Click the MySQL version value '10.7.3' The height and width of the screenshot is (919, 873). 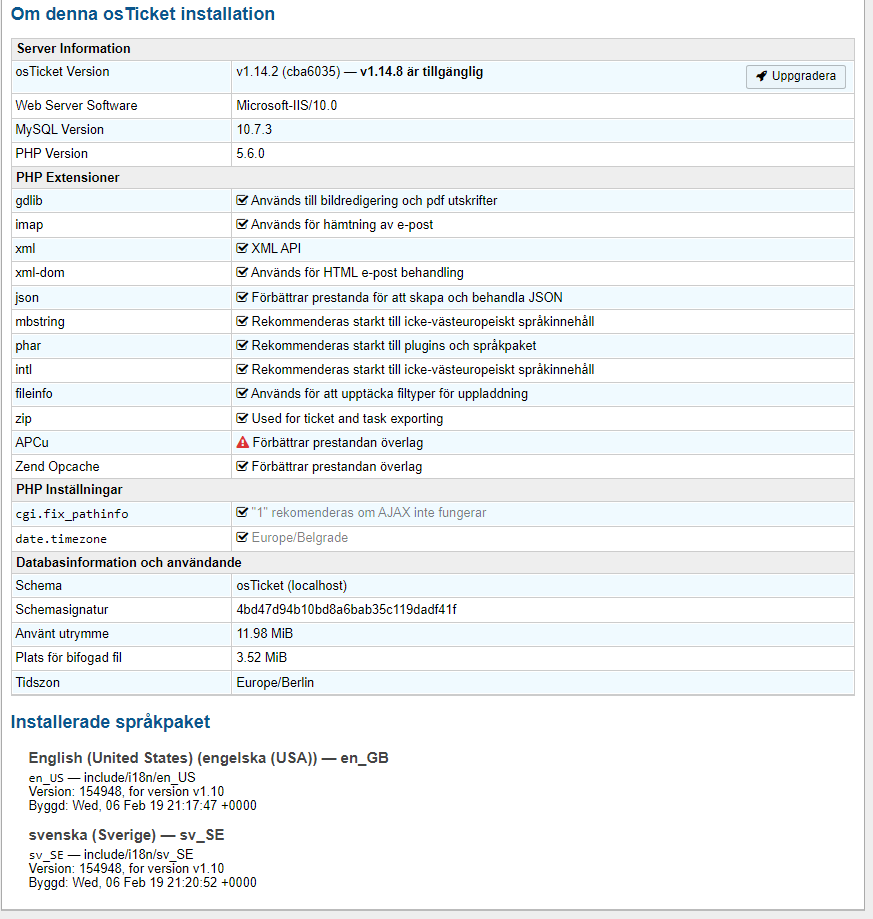coord(254,130)
